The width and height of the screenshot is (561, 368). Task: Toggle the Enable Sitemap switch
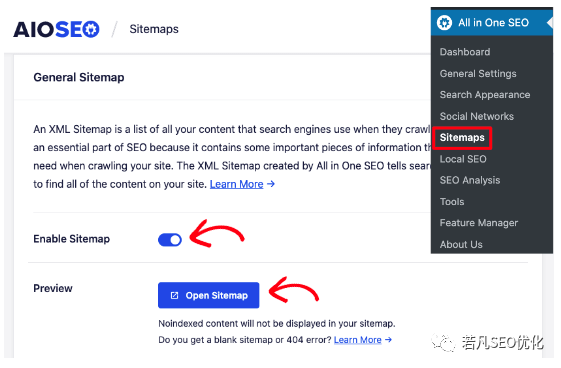[x=170, y=240]
